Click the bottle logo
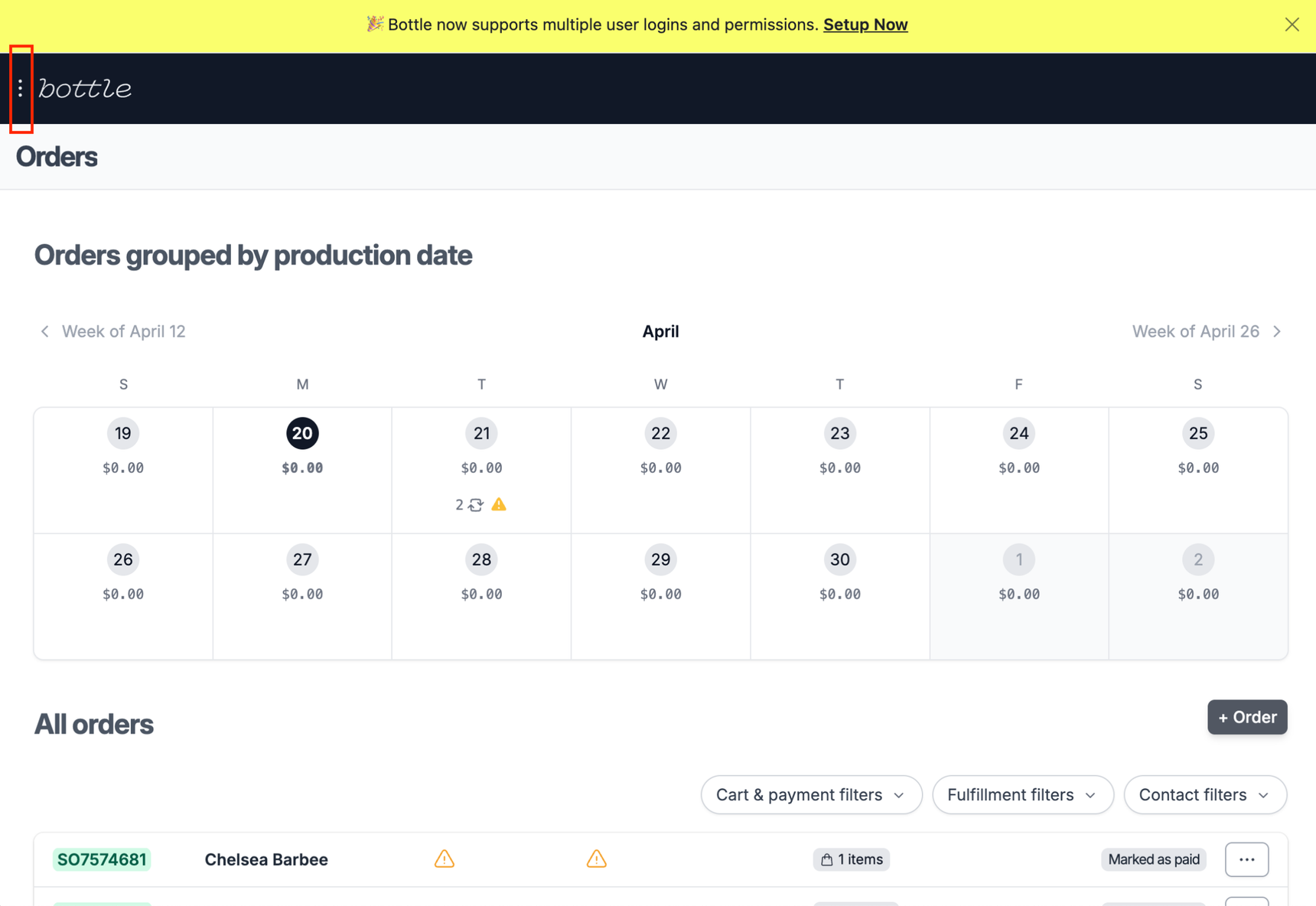Image resolution: width=1316 pixels, height=906 pixels. click(x=85, y=89)
